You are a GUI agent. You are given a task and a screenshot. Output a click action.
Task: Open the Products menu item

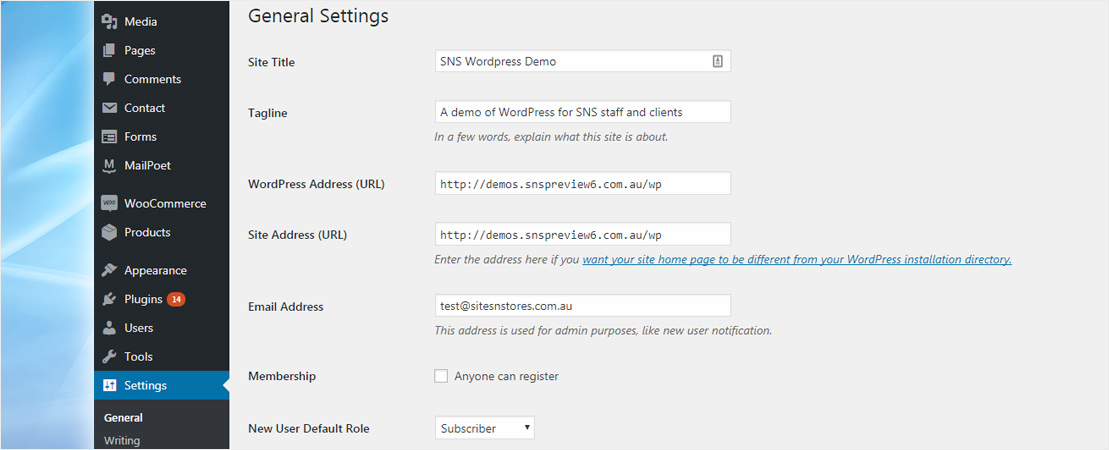tap(147, 233)
